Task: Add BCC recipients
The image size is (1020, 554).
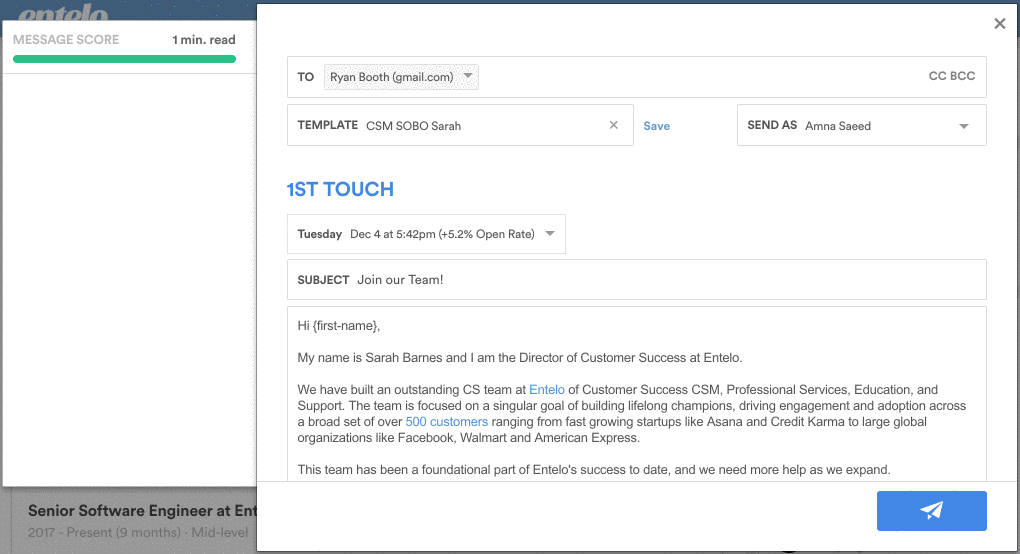Action: [963, 76]
